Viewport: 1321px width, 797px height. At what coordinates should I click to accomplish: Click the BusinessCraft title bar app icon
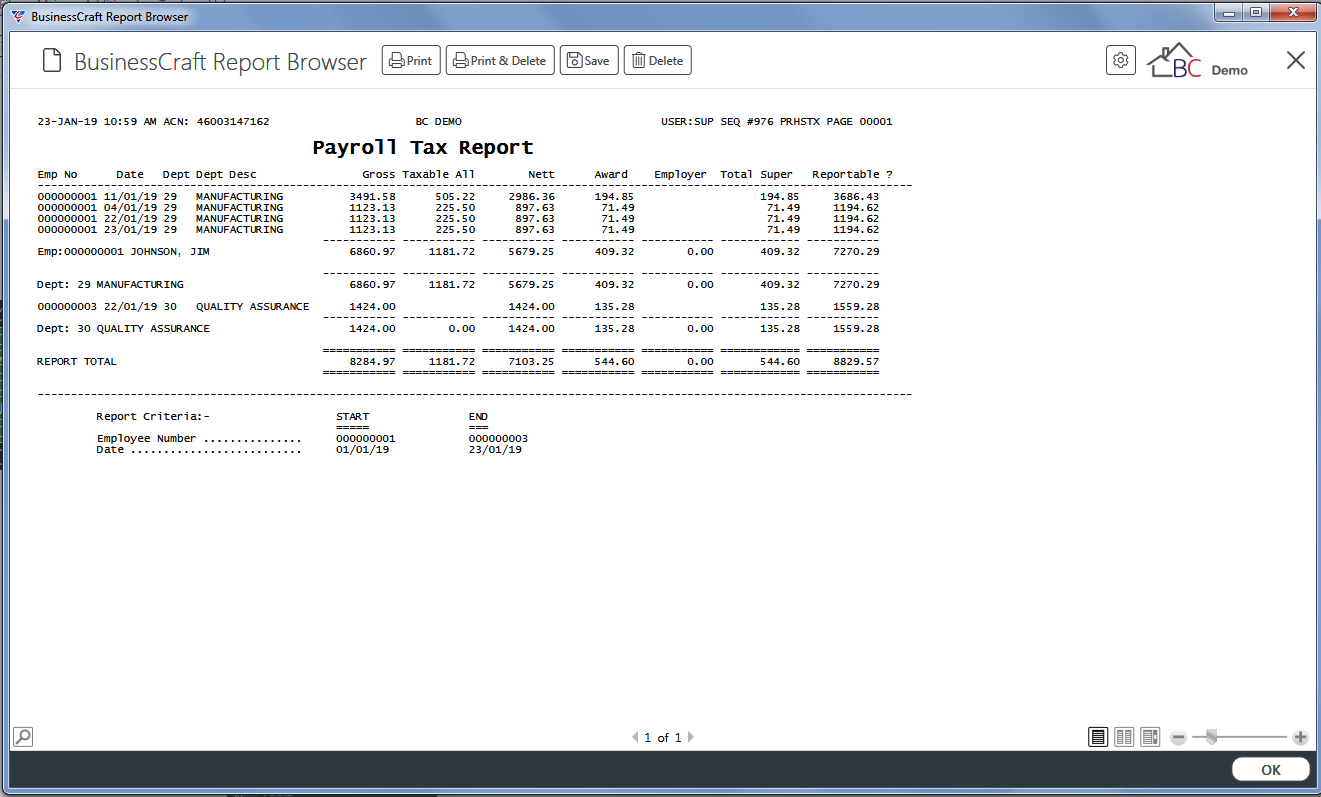point(17,16)
